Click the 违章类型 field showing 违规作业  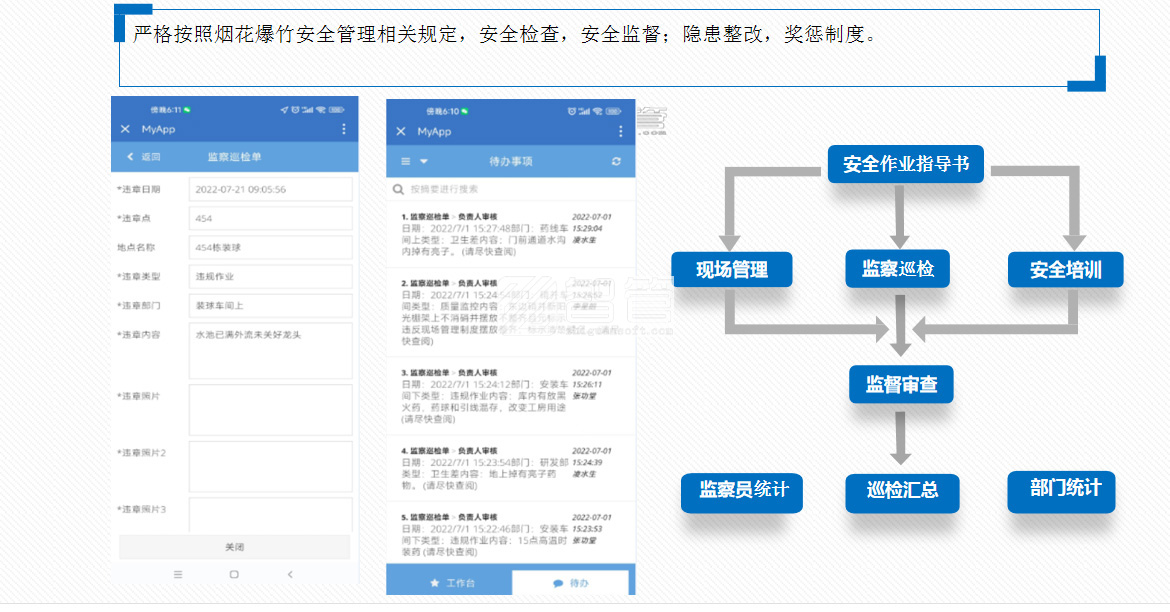click(270, 277)
